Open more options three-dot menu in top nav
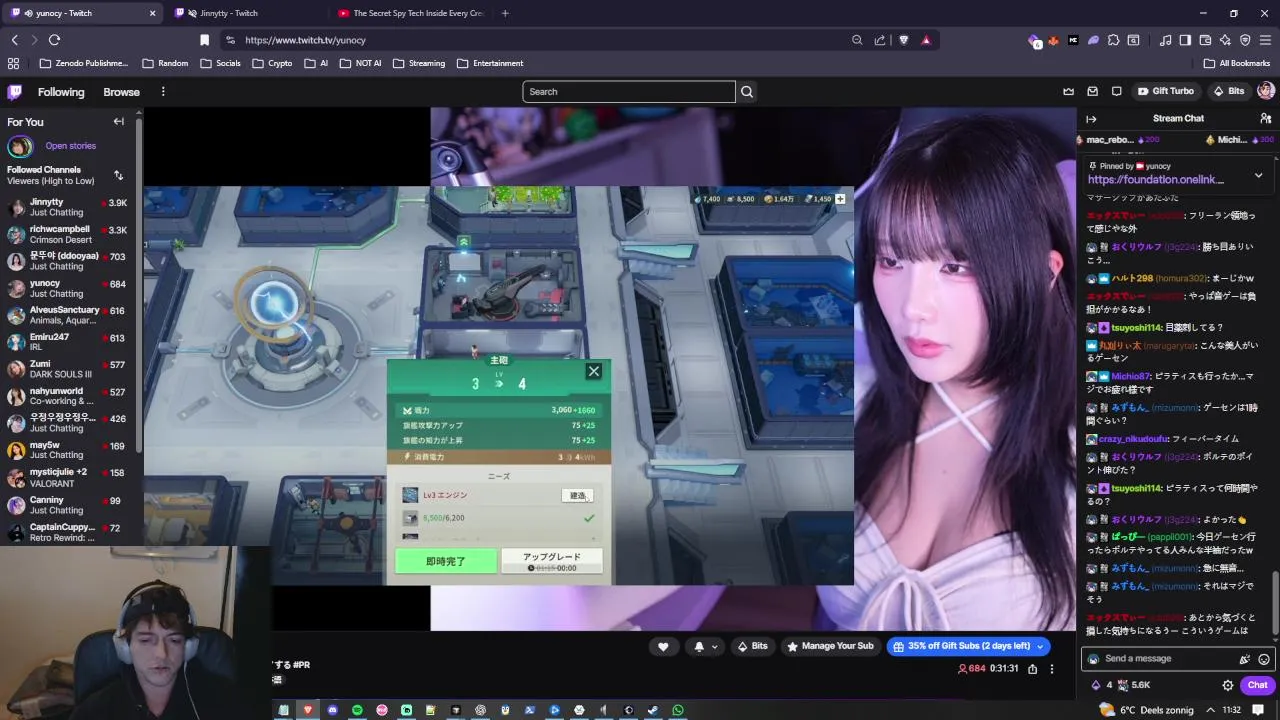This screenshot has height=720, width=1280. click(162, 92)
